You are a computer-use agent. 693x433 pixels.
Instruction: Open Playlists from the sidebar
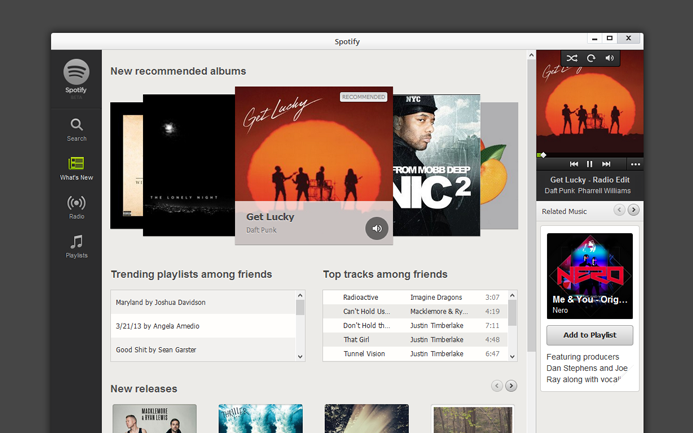coord(76,246)
